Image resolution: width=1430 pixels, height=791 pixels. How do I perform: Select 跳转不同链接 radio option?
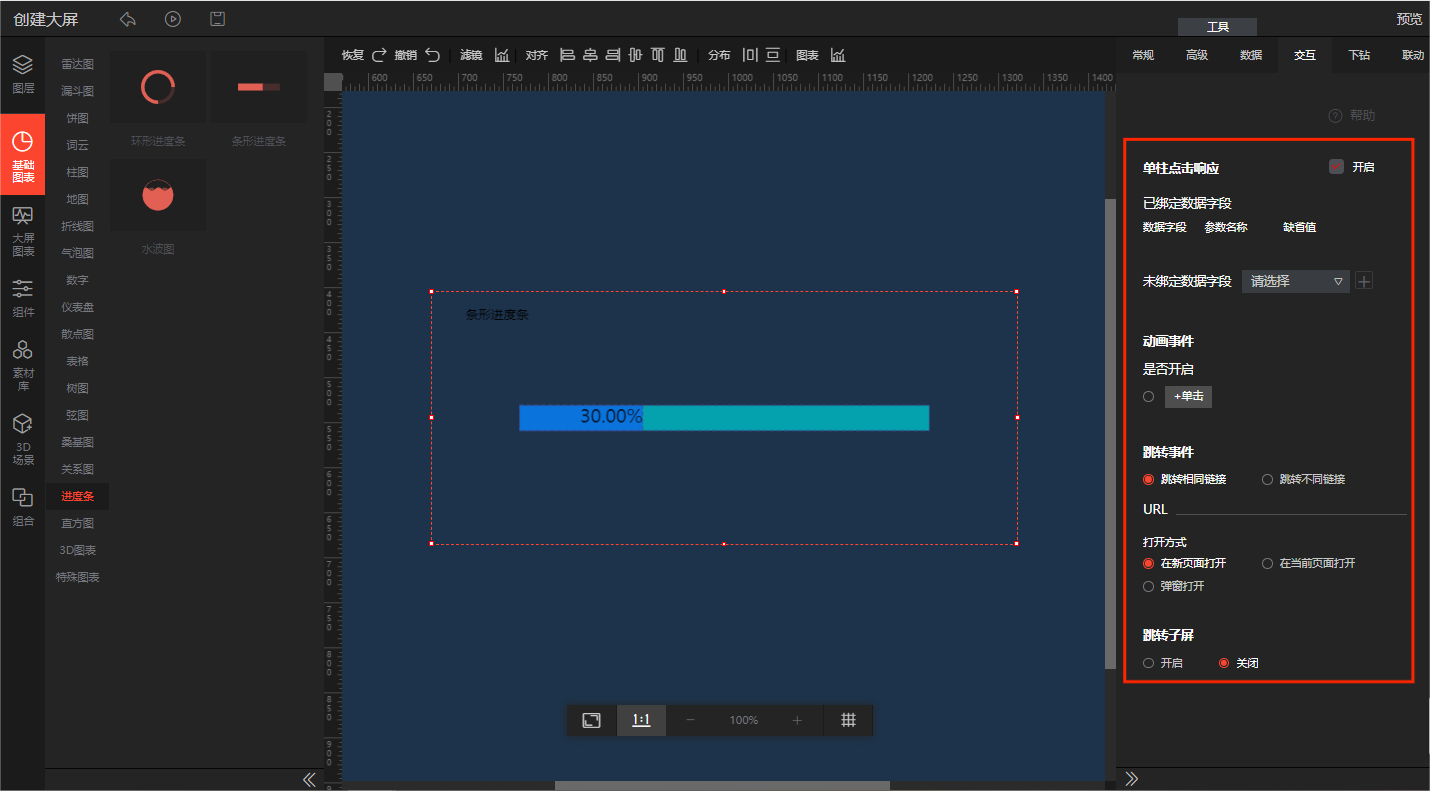[x=1268, y=480]
